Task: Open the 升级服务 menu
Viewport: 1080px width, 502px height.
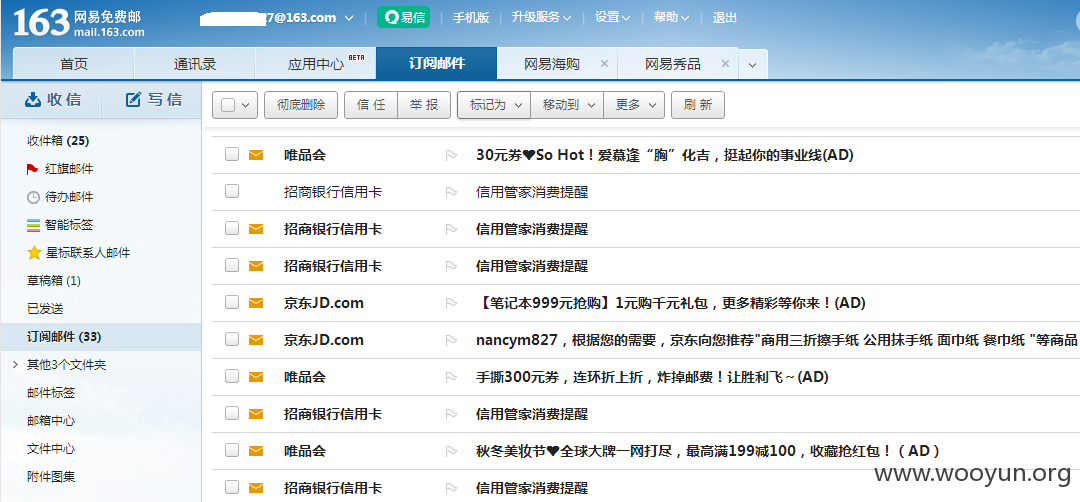Action: [541, 18]
